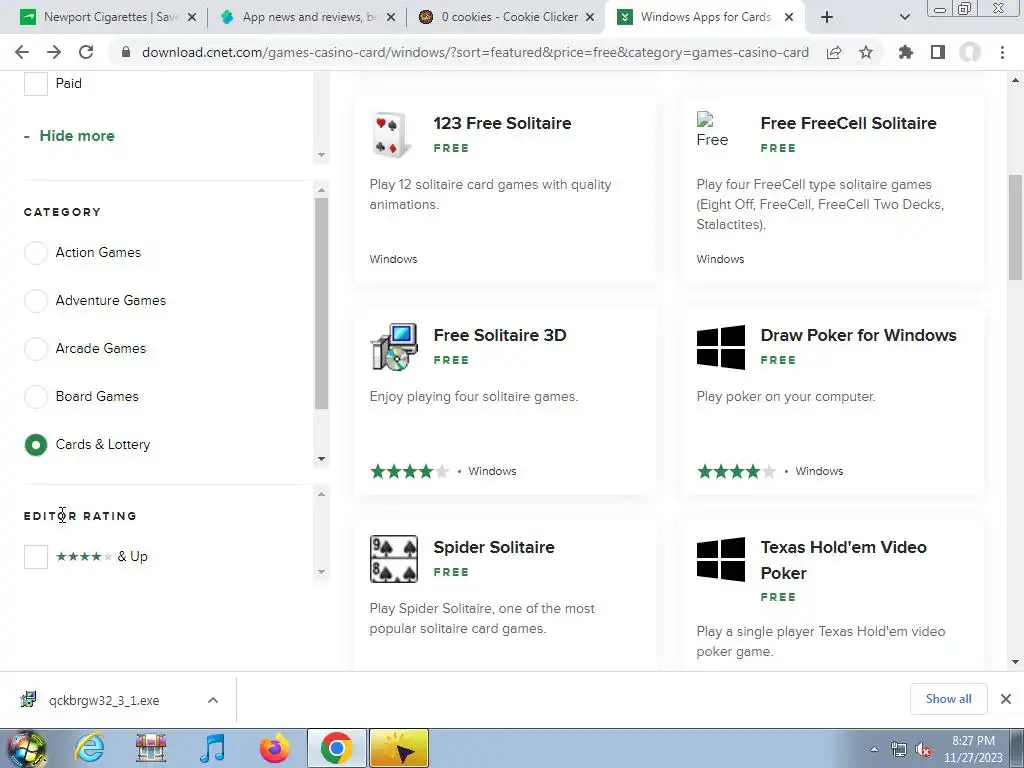The height and width of the screenshot is (768, 1024).
Task: Open the music note taskbar app
Action: click(x=212, y=748)
